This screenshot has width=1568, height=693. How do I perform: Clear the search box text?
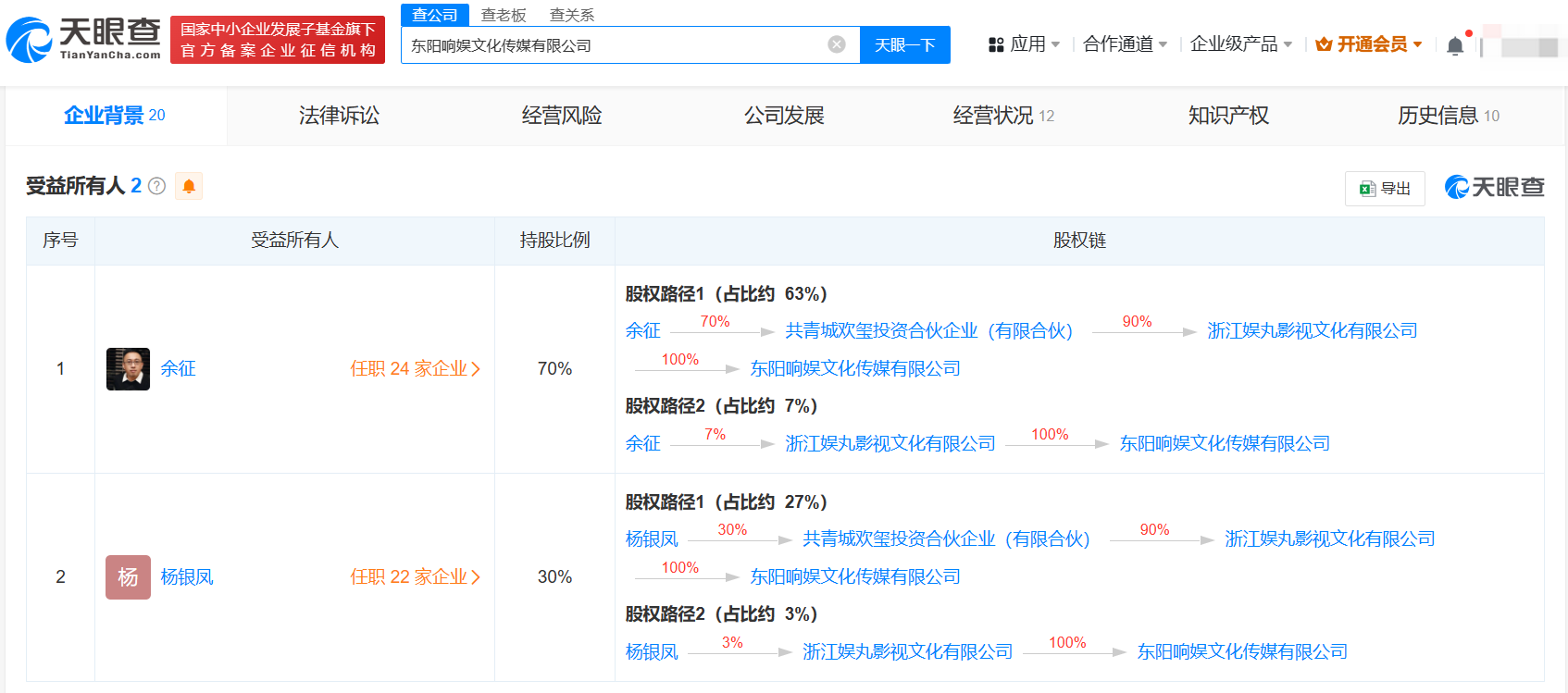coord(837,44)
